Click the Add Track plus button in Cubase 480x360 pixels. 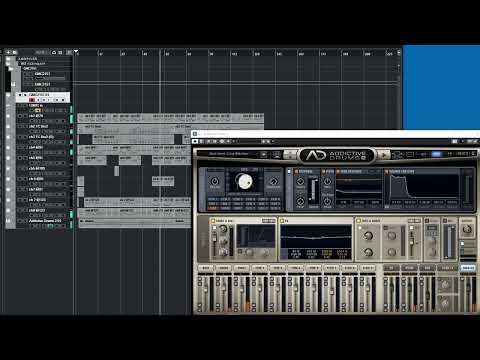click(8, 52)
